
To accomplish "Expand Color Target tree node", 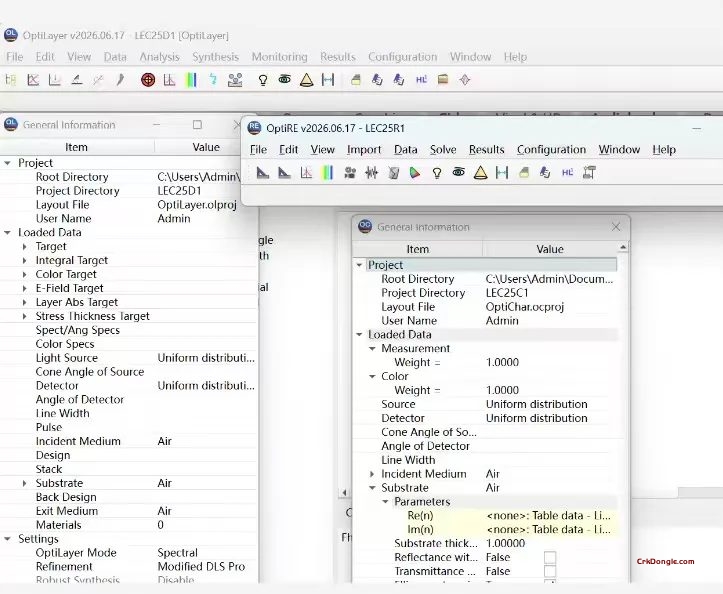I will (x=24, y=274).
